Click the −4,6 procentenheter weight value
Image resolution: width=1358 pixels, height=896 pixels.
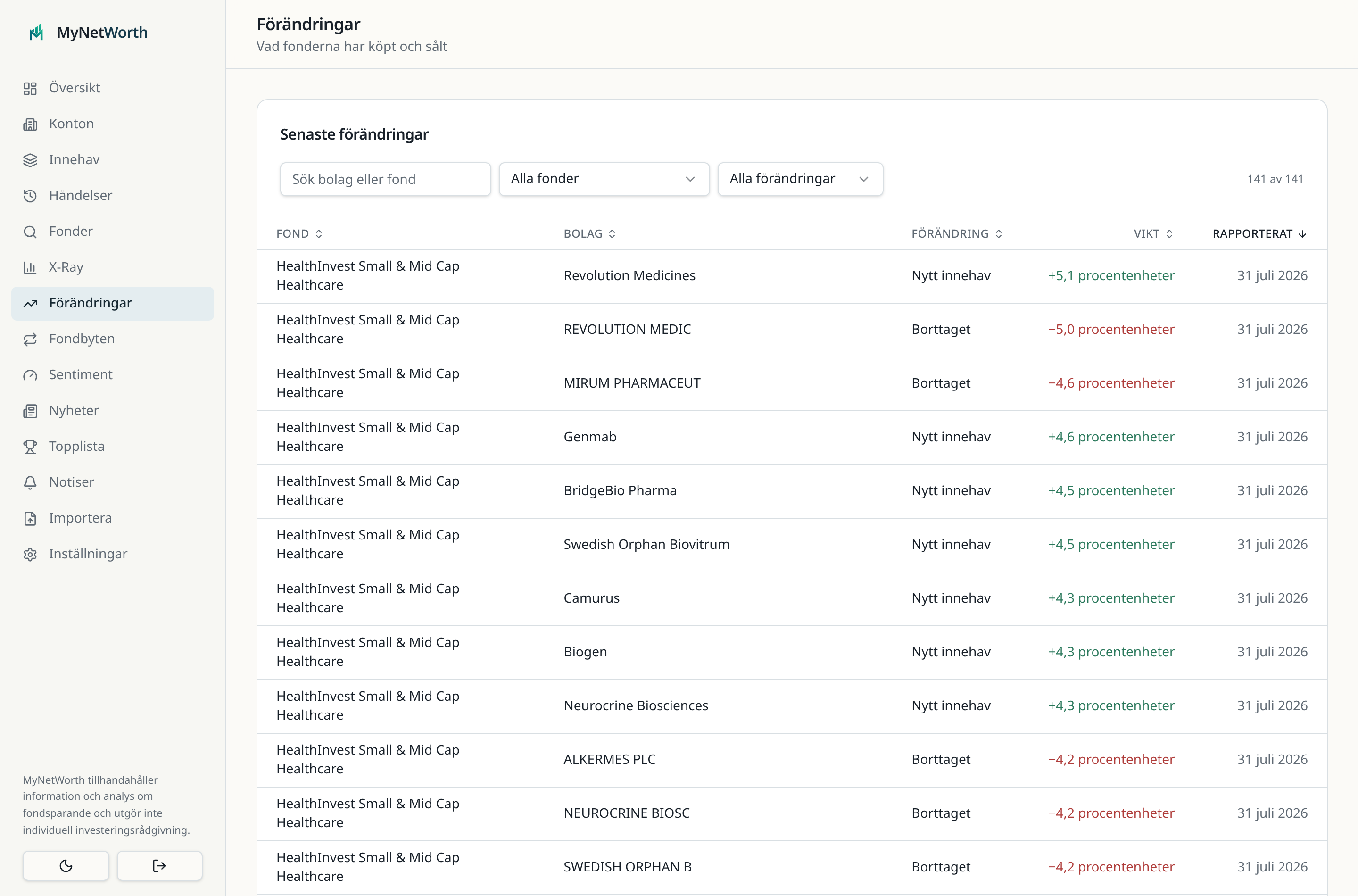1111,383
